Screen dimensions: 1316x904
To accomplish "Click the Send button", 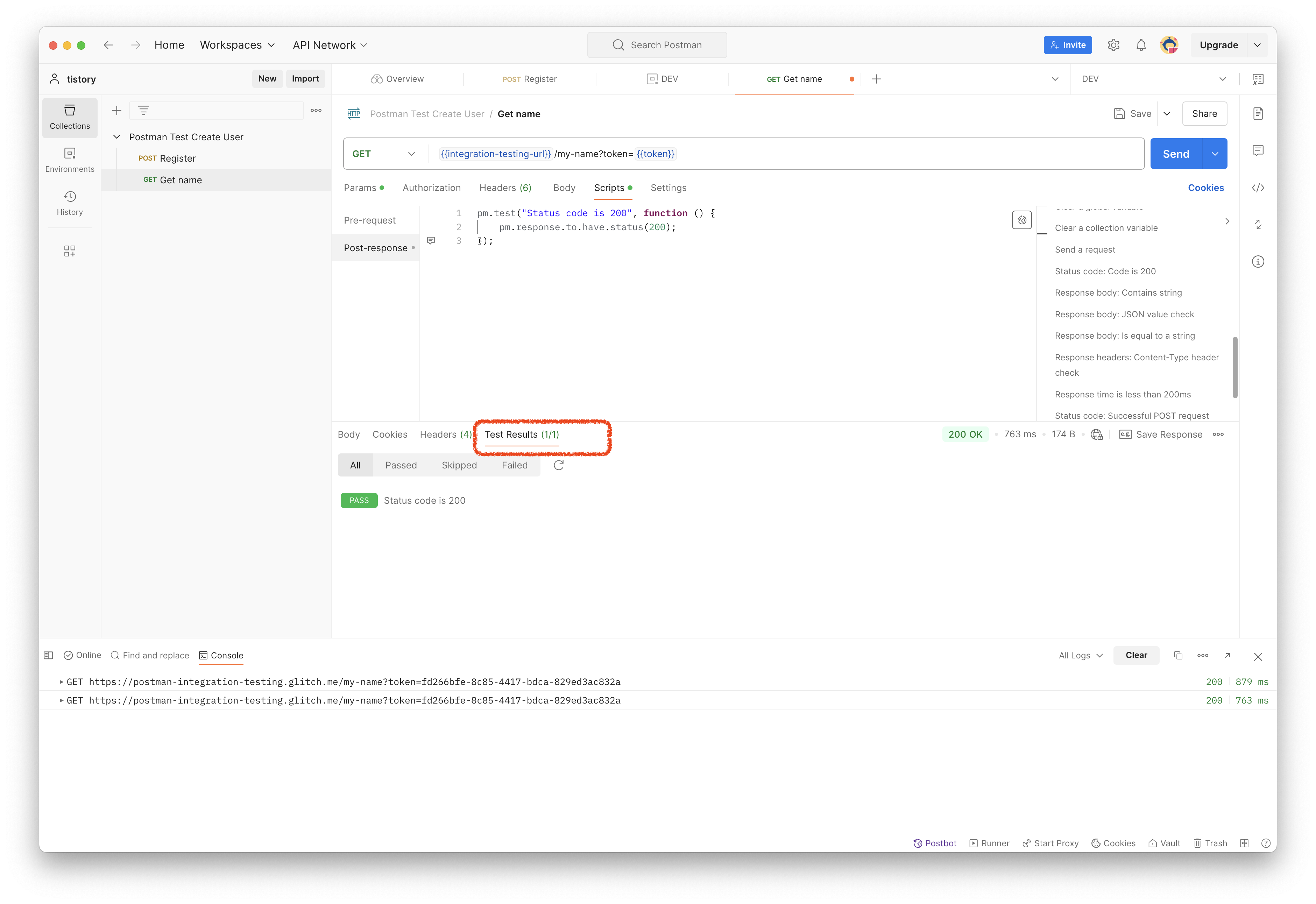I will 1176,154.
